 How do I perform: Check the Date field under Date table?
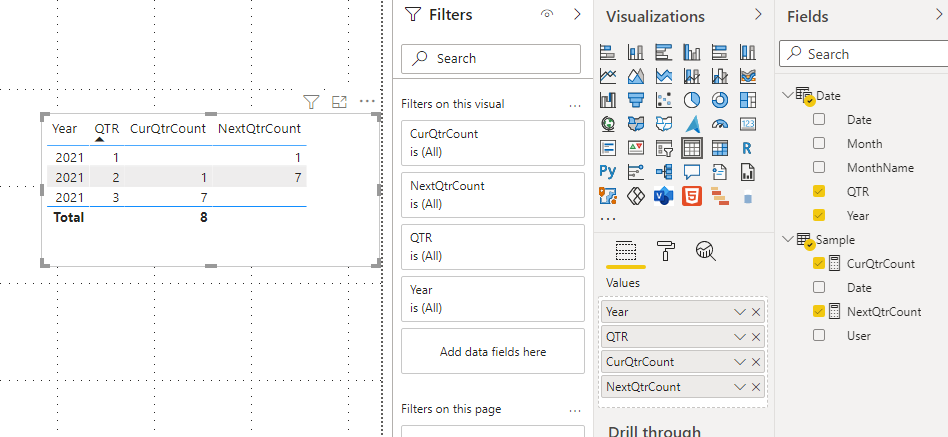[819, 119]
